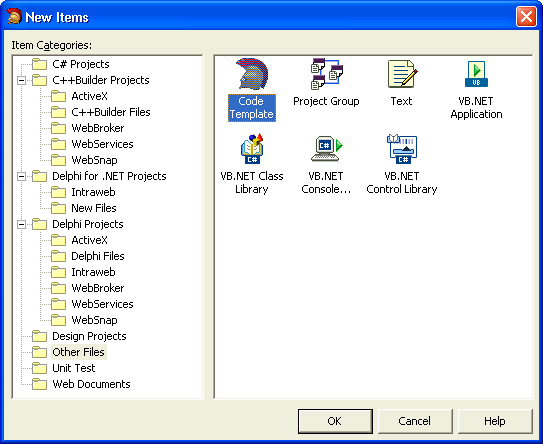Image resolution: width=543 pixels, height=444 pixels.
Task: Click the folder icon beside Web Documents
Action: point(39,384)
